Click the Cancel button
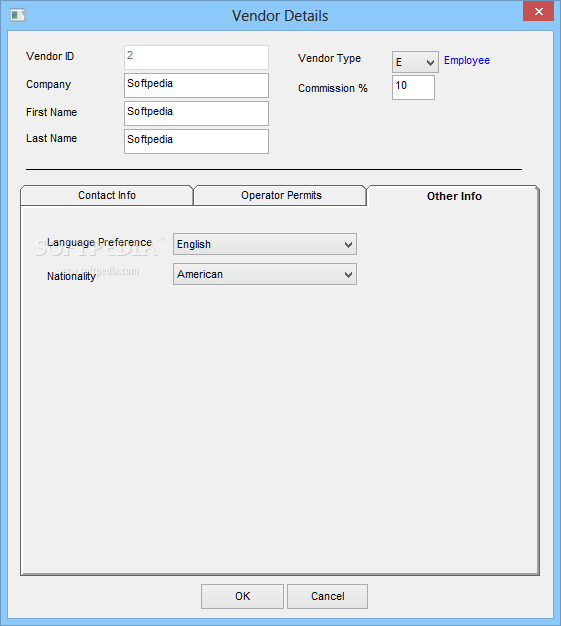Viewport: 561px width, 626px height. pos(327,596)
